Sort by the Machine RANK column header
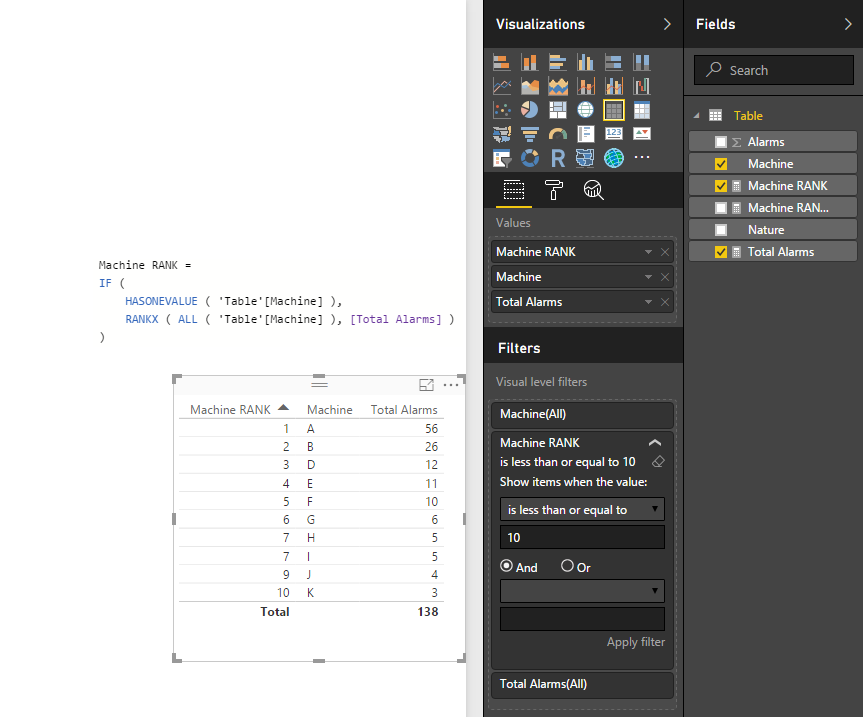863x717 pixels. [230, 410]
